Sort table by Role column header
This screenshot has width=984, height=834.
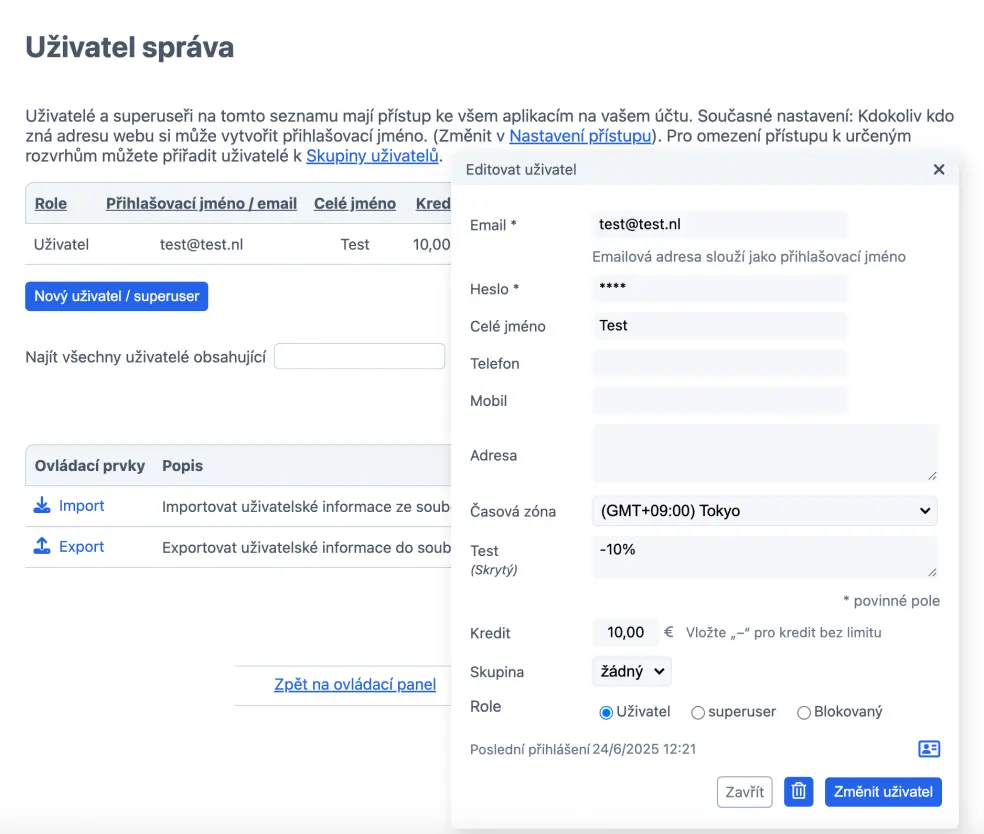[x=51, y=204]
